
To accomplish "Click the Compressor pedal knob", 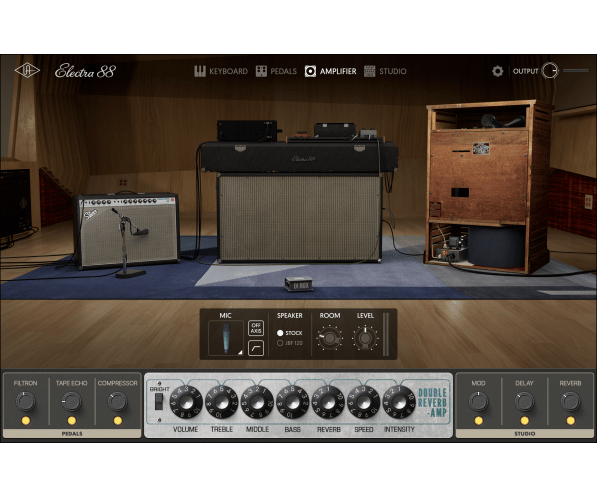I will point(118,401).
